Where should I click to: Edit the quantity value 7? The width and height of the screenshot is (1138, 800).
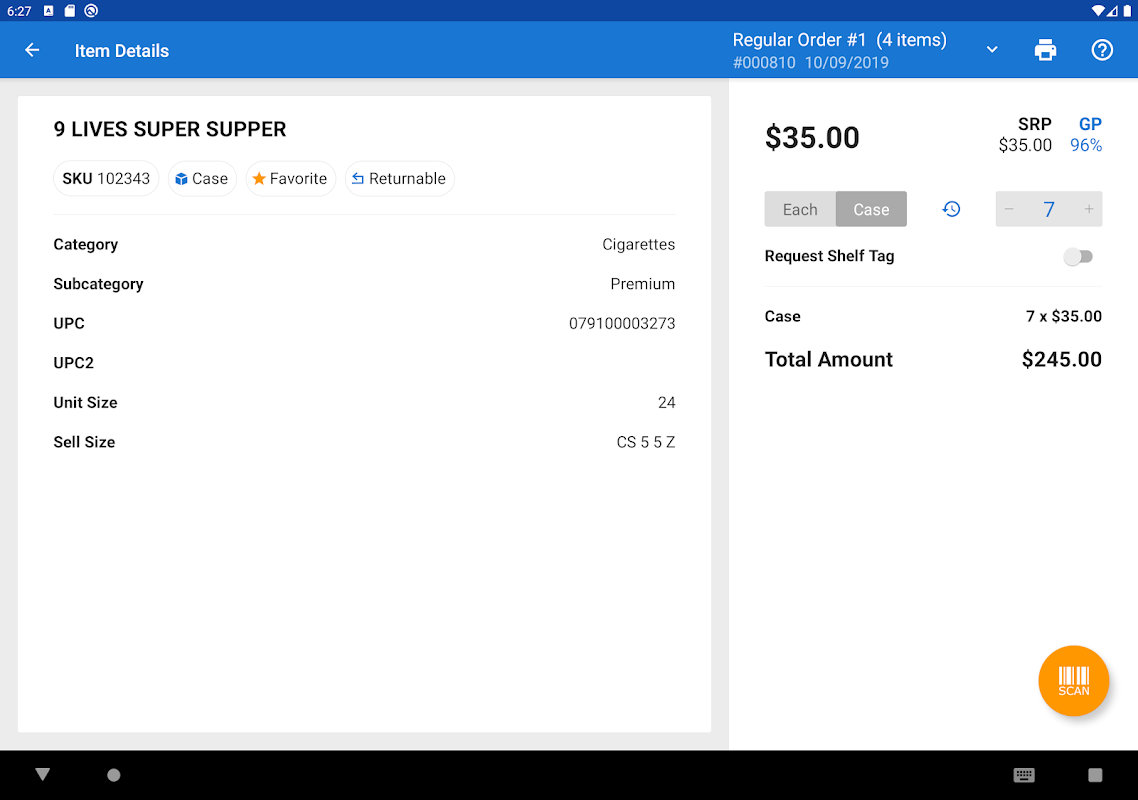1049,209
